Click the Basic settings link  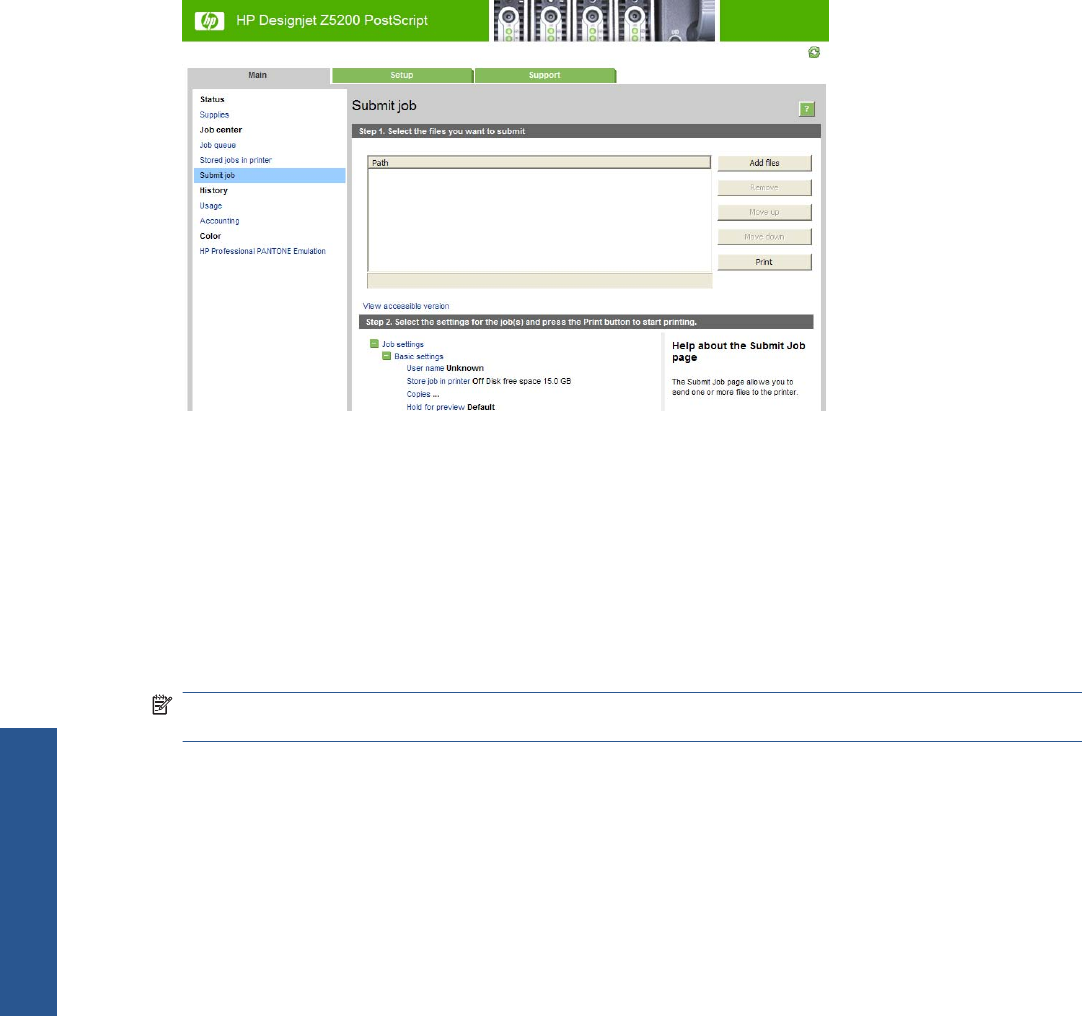pos(419,357)
